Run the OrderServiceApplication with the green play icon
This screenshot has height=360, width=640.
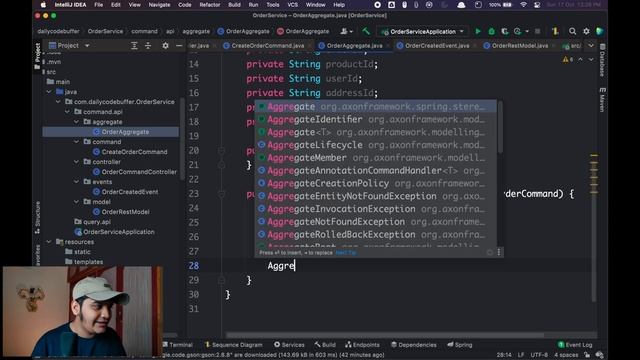(x=478, y=31)
